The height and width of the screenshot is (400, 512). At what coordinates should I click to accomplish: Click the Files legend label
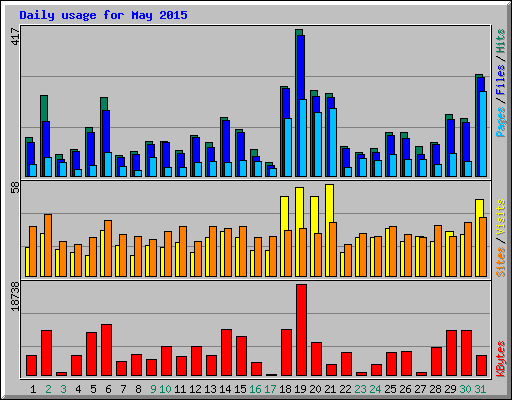tap(501, 80)
